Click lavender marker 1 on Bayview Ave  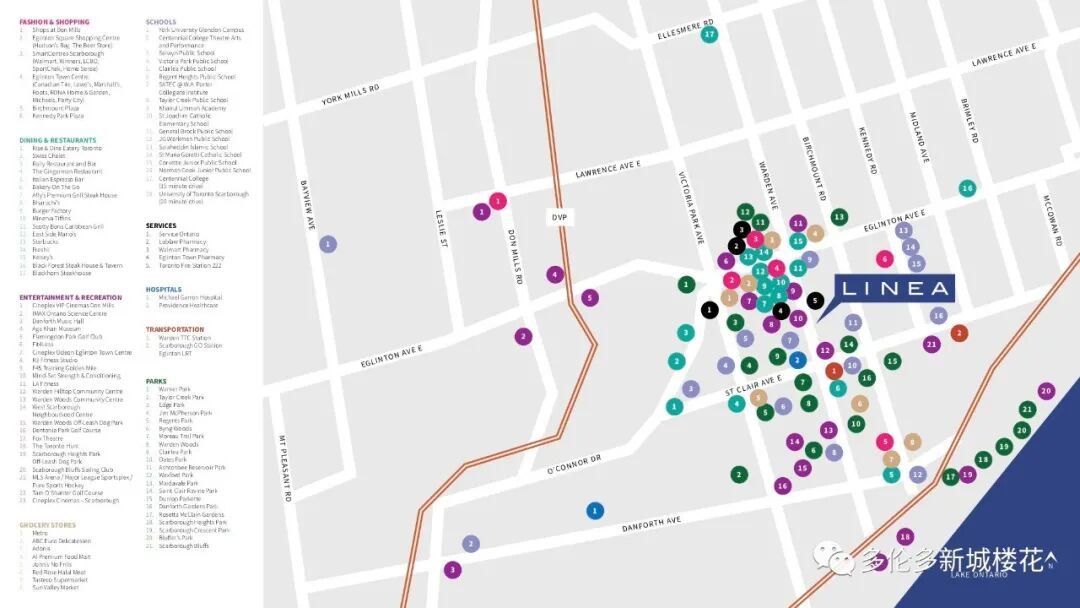pyautogui.click(x=328, y=244)
